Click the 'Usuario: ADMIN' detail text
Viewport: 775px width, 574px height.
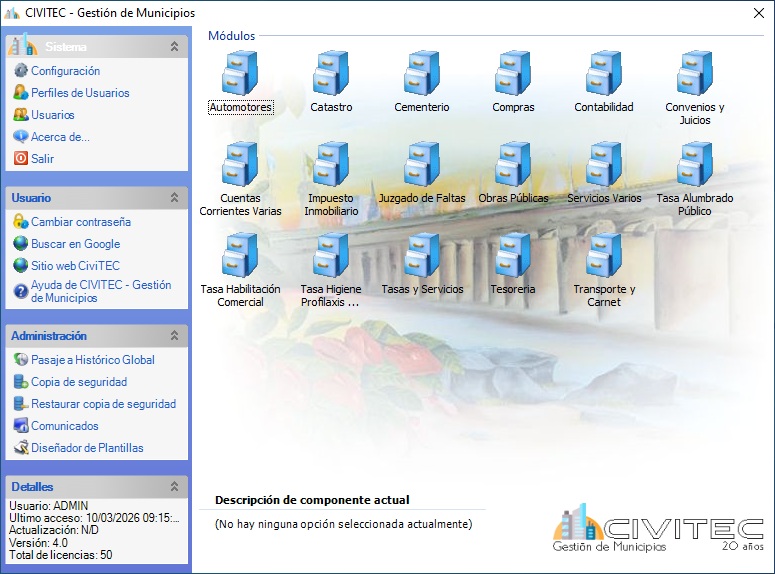pos(48,505)
